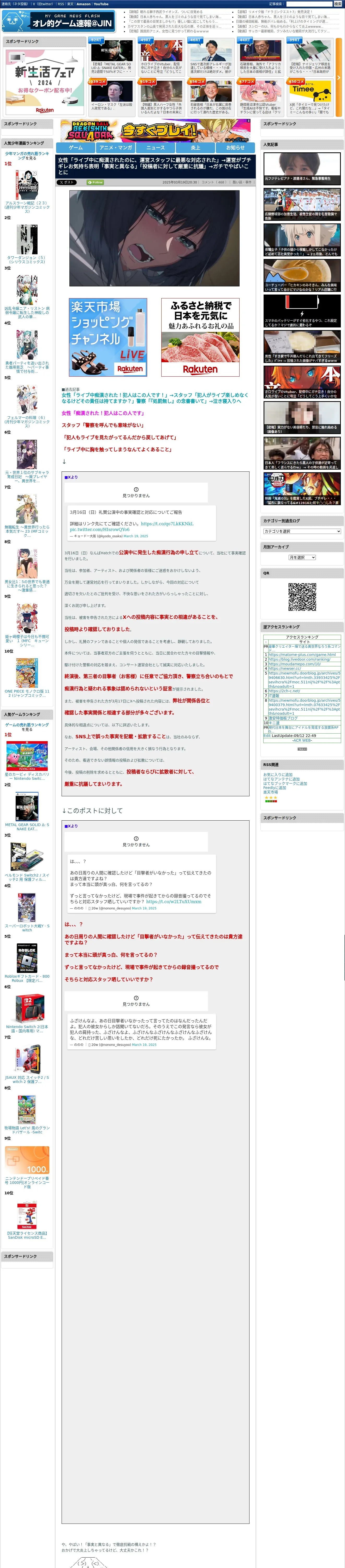The image size is (345, 1568).
Task: Click the https://2ch-c.net/ ranking link
Action: coord(284,691)
